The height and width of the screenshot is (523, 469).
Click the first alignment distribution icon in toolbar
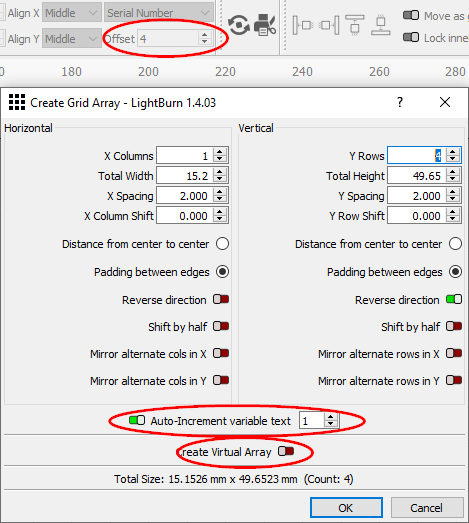tap(303, 25)
